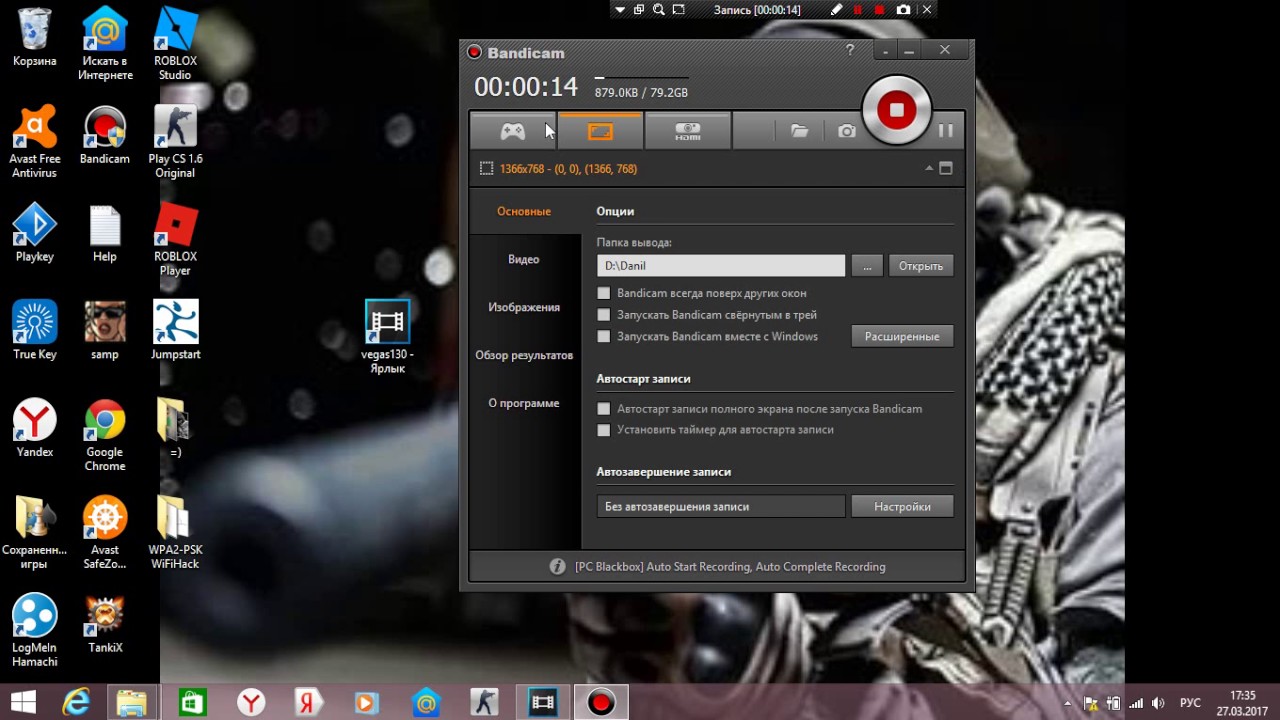Click Bandicam desktop shortcut
This screenshot has width=1280, height=720.
pos(105,136)
